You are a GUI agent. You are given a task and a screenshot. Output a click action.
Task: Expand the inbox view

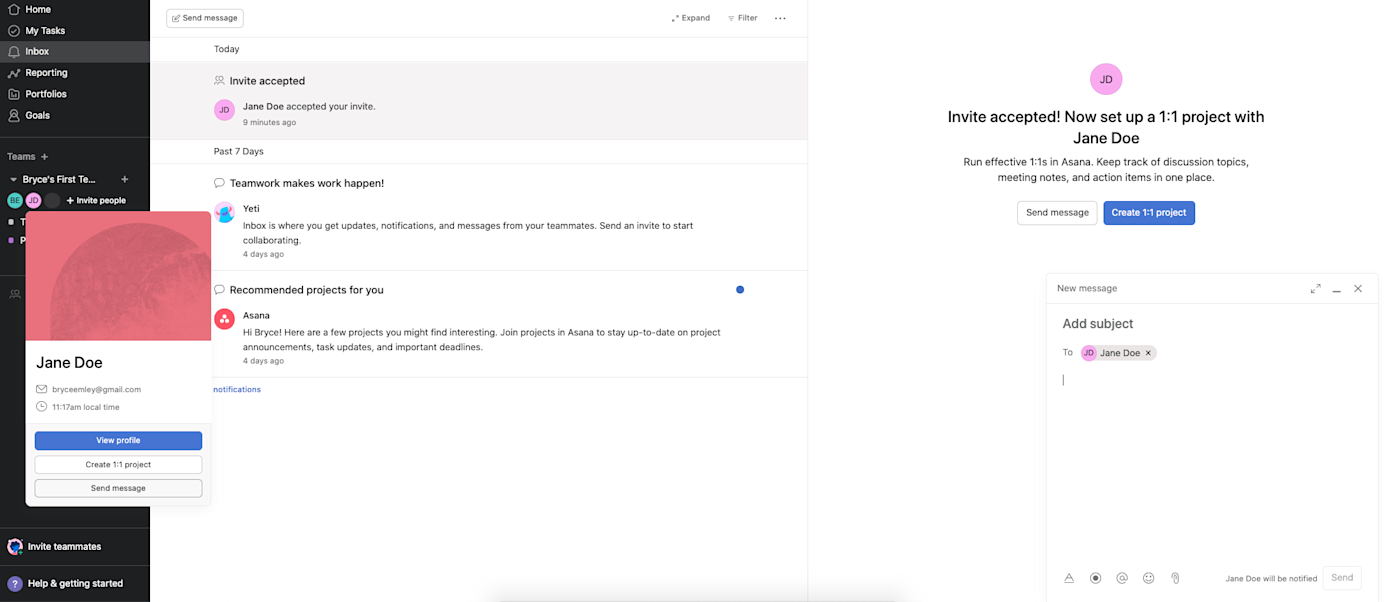[x=691, y=18]
